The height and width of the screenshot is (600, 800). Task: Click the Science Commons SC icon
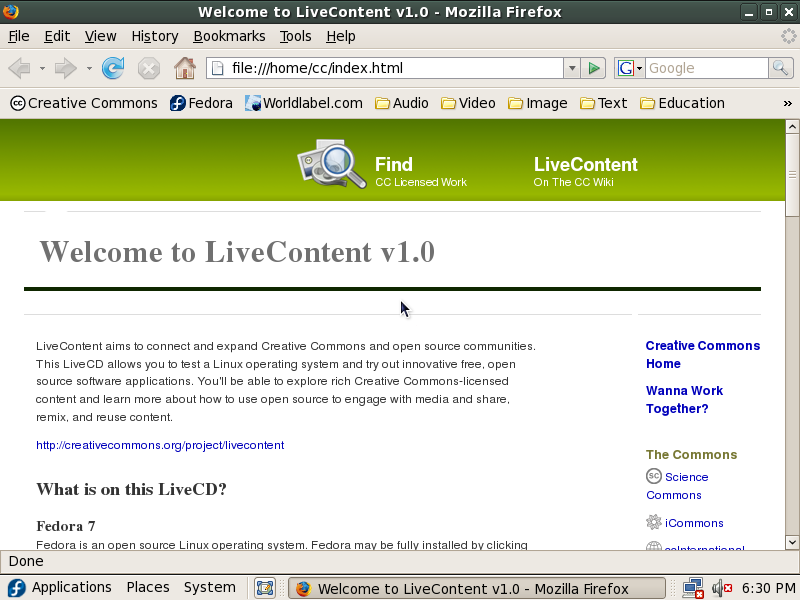click(x=654, y=476)
